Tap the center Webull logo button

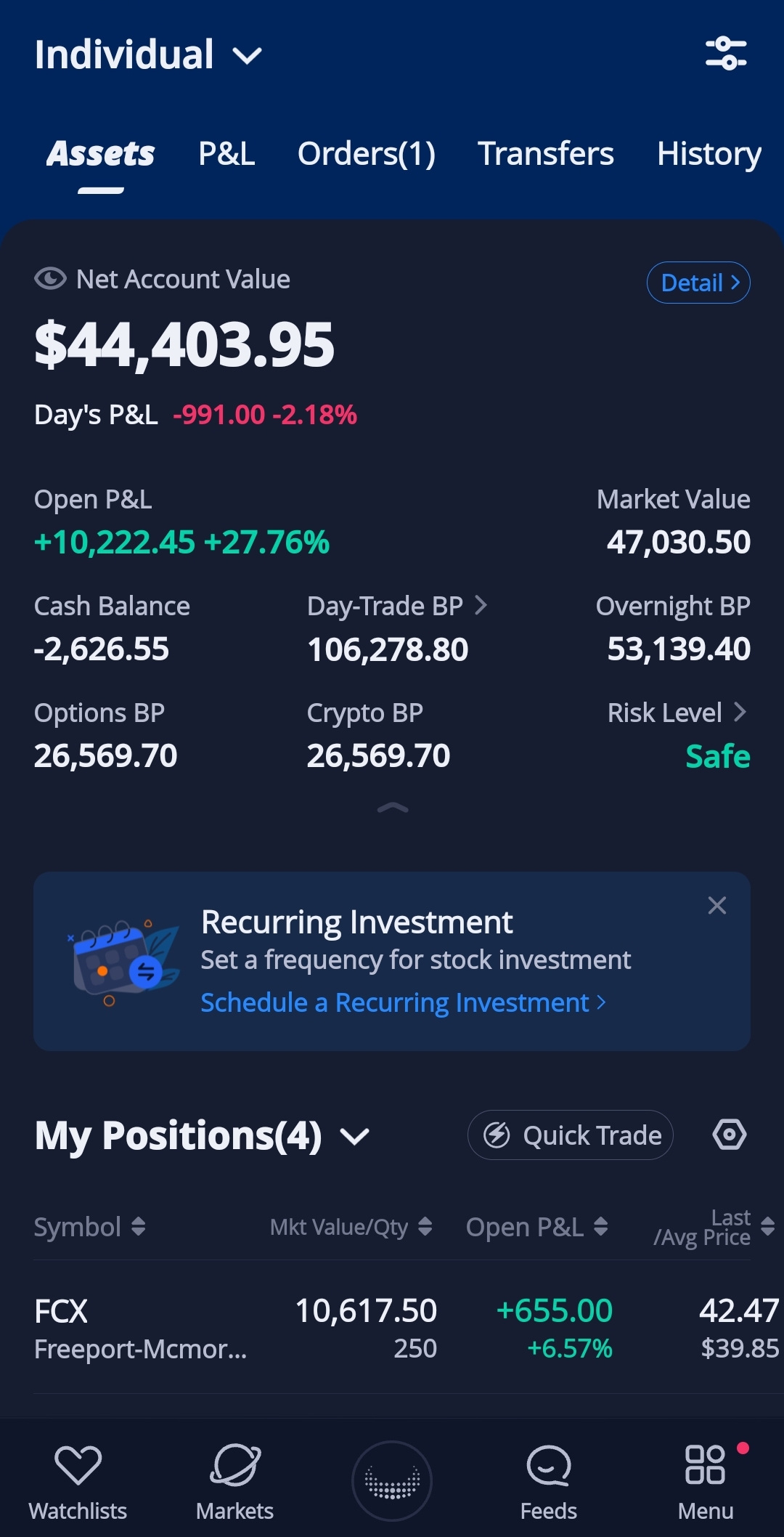(x=392, y=1480)
